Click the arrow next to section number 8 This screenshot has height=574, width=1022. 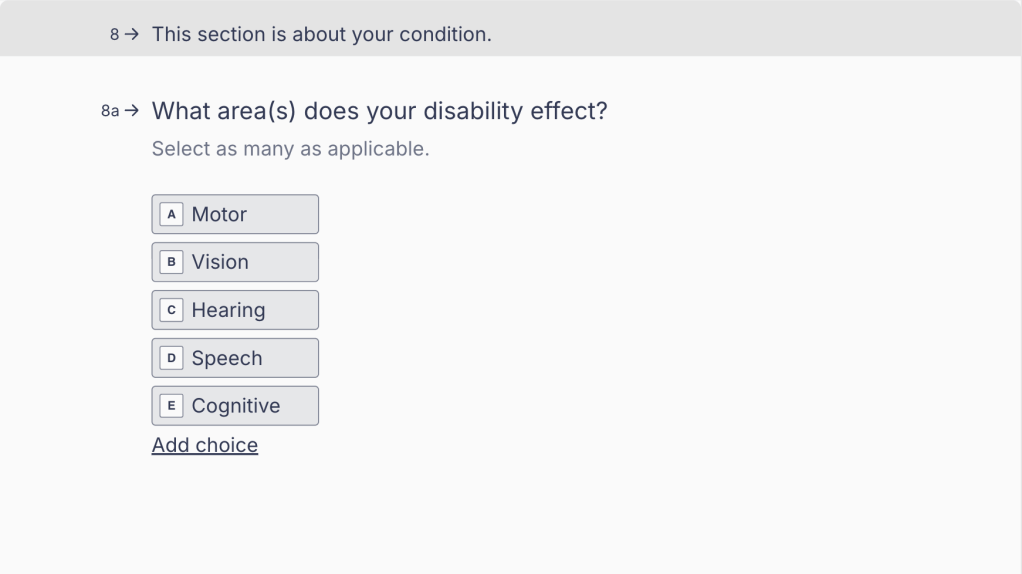131,34
